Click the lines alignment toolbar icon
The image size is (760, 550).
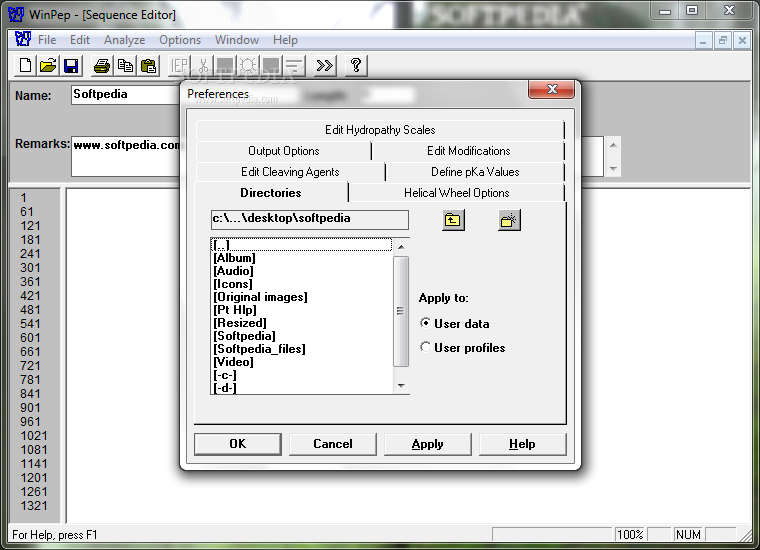pyautogui.click(x=294, y=65)
